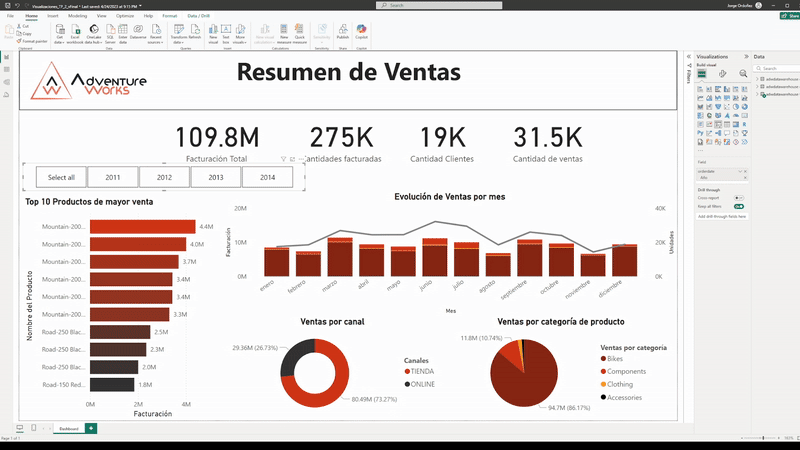
Task: Click filter icon above the year slicer
Action: click(x=285, y=159)
